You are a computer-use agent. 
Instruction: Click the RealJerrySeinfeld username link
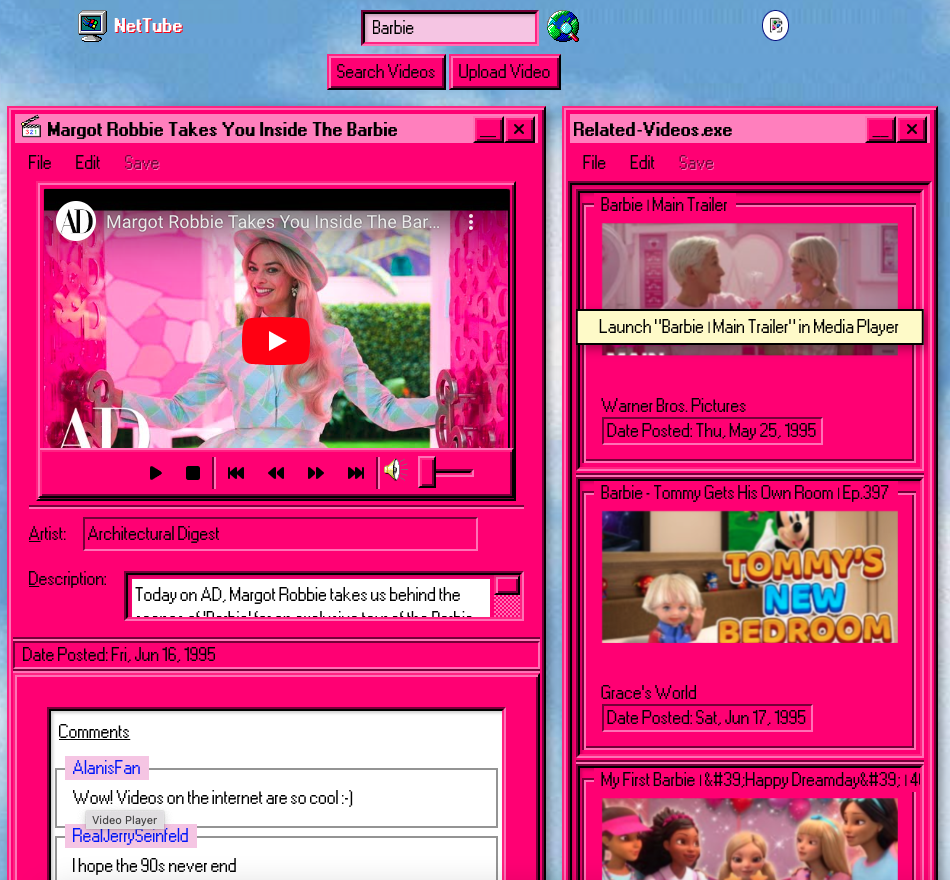click(x=130, y=836)
